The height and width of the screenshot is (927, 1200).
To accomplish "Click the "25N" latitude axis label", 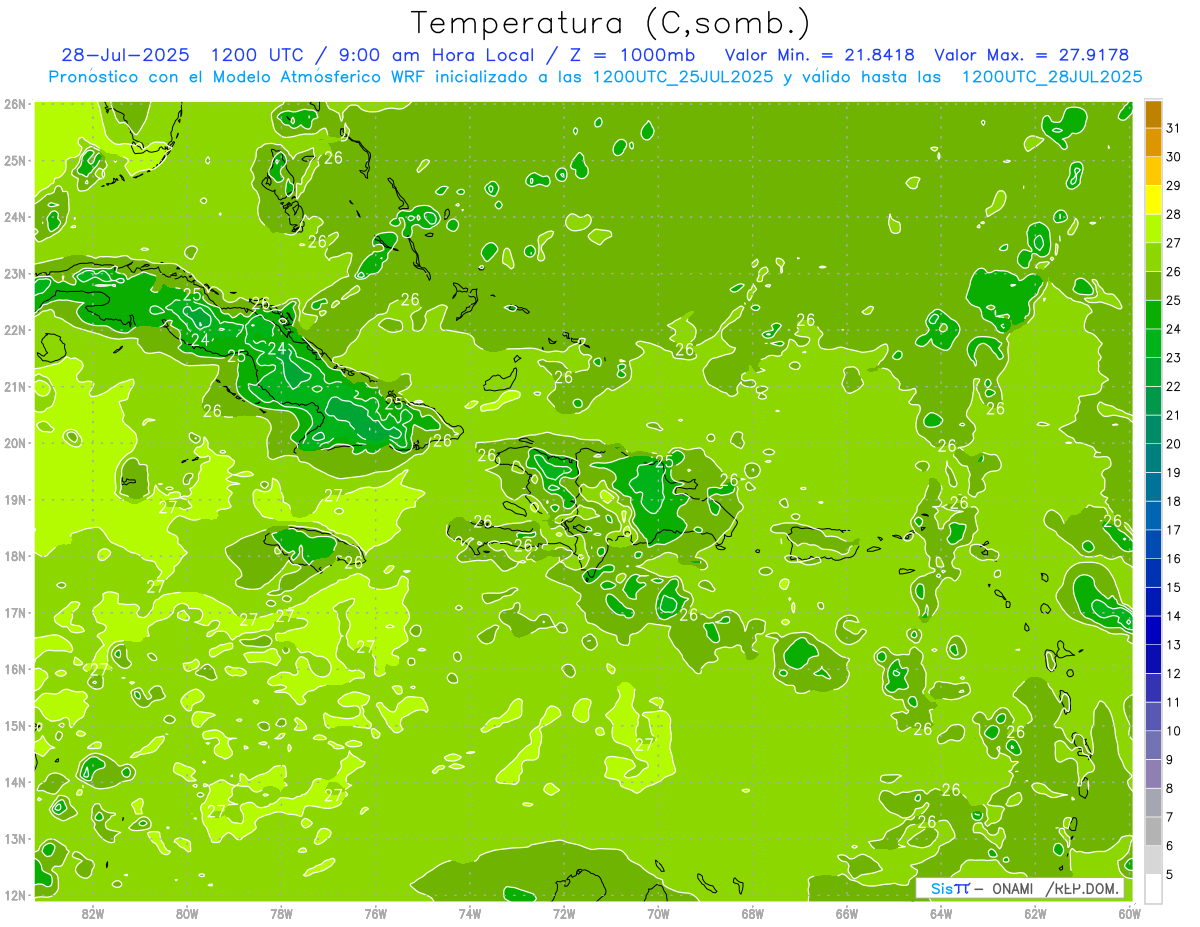I will (14, 160).
